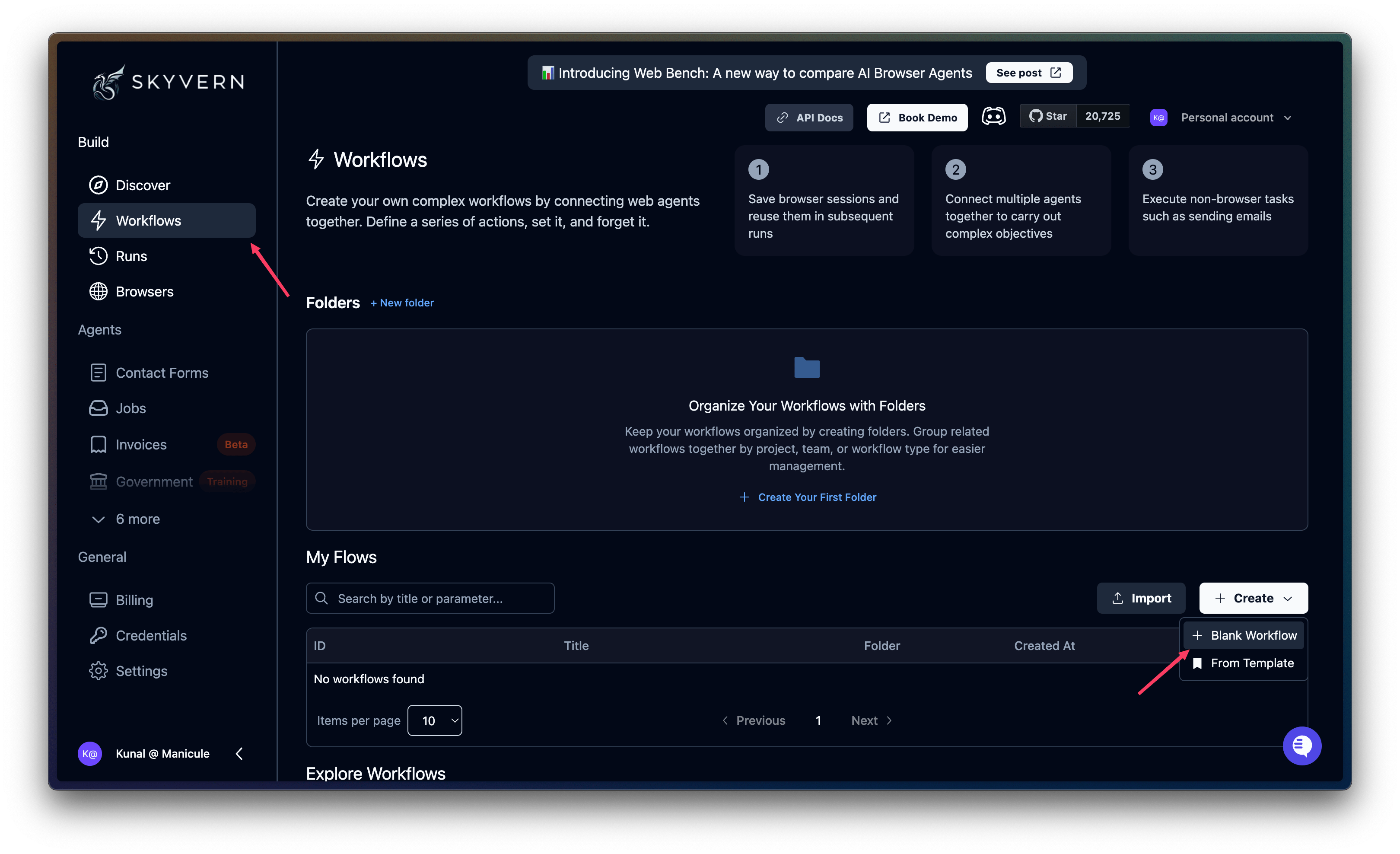The height and width of the screenshot is (854, 1400).
Task: Click step card 3 Execute non-browser tasks
Action: tap(1218, 201)
